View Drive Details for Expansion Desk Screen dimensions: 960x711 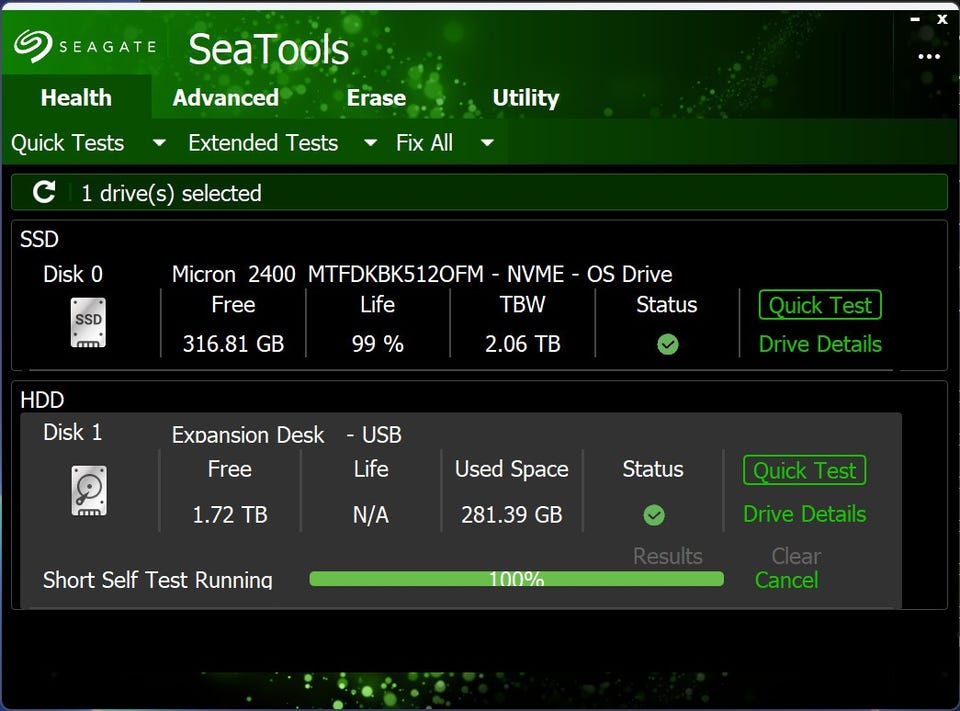804,514
